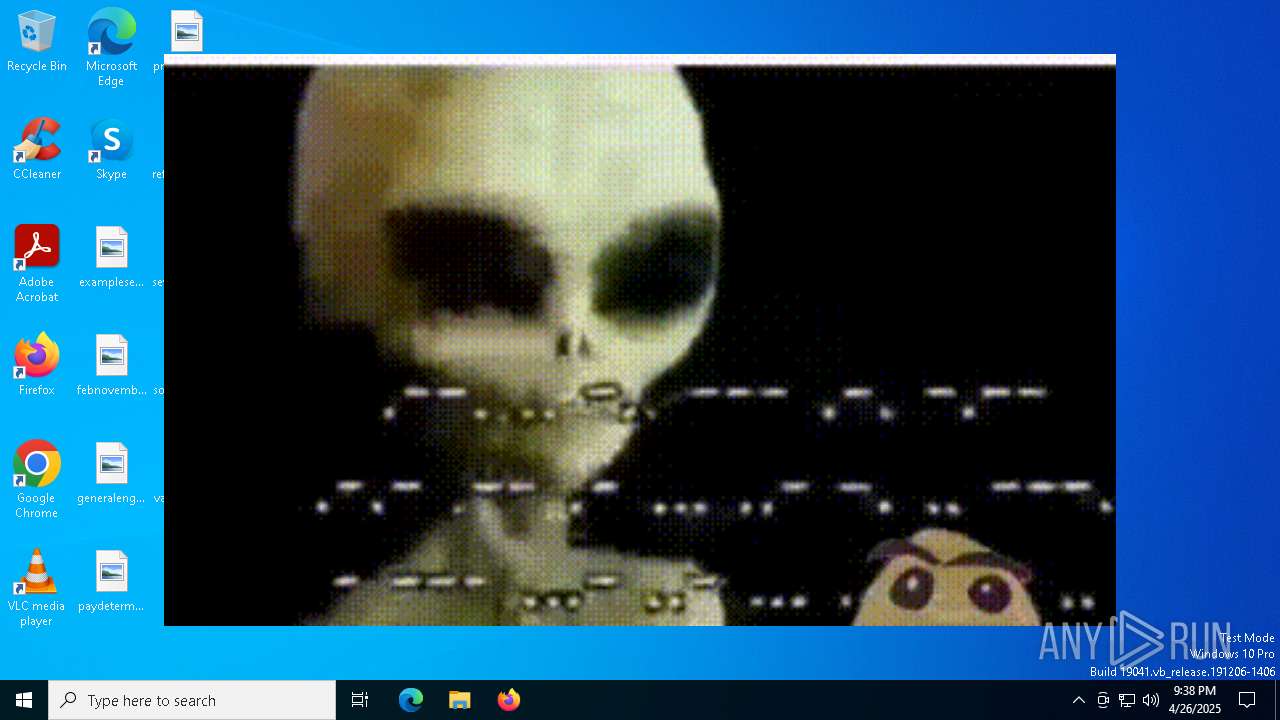1280x720 pixels.
Task: Open Firefox from the taskbar
Action: point(509,700)
